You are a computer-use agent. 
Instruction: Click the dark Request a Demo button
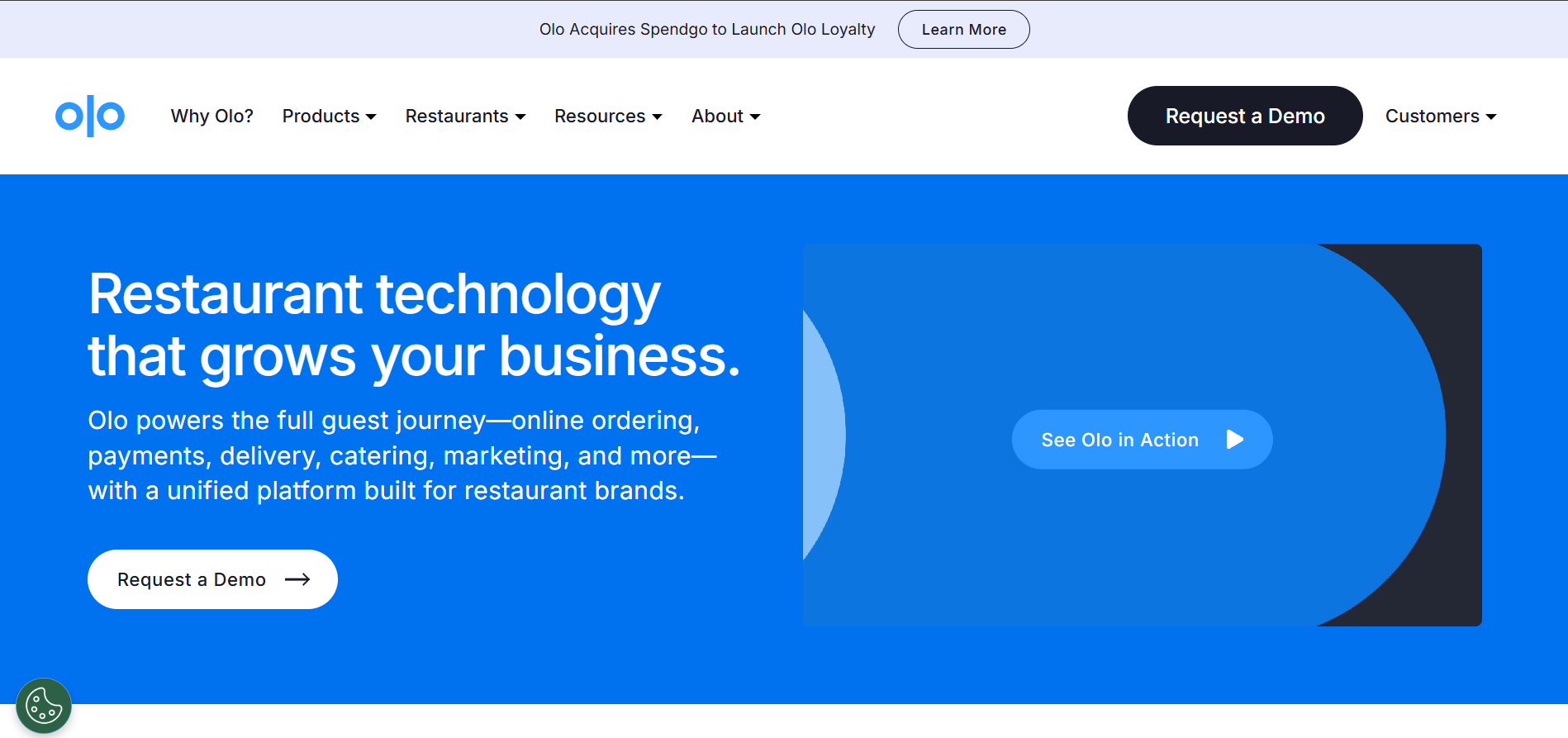[1244, 116]
